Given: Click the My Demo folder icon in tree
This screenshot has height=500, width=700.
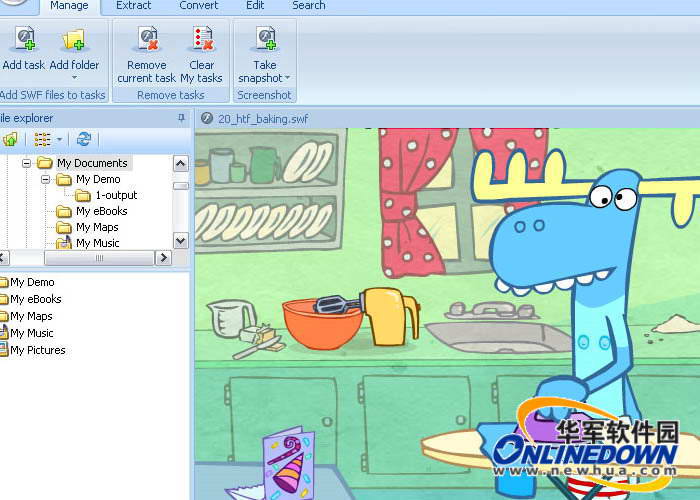Looking at the screenshot, I should 64,179.
